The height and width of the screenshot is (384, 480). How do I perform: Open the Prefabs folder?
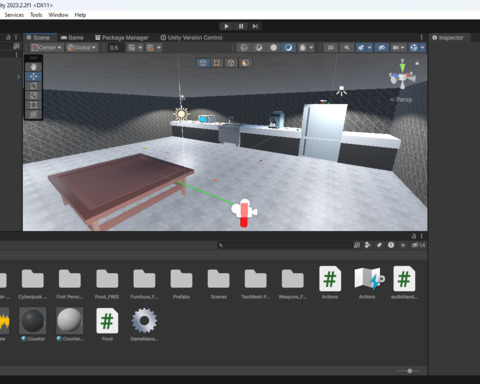click(x=181, y=284)
